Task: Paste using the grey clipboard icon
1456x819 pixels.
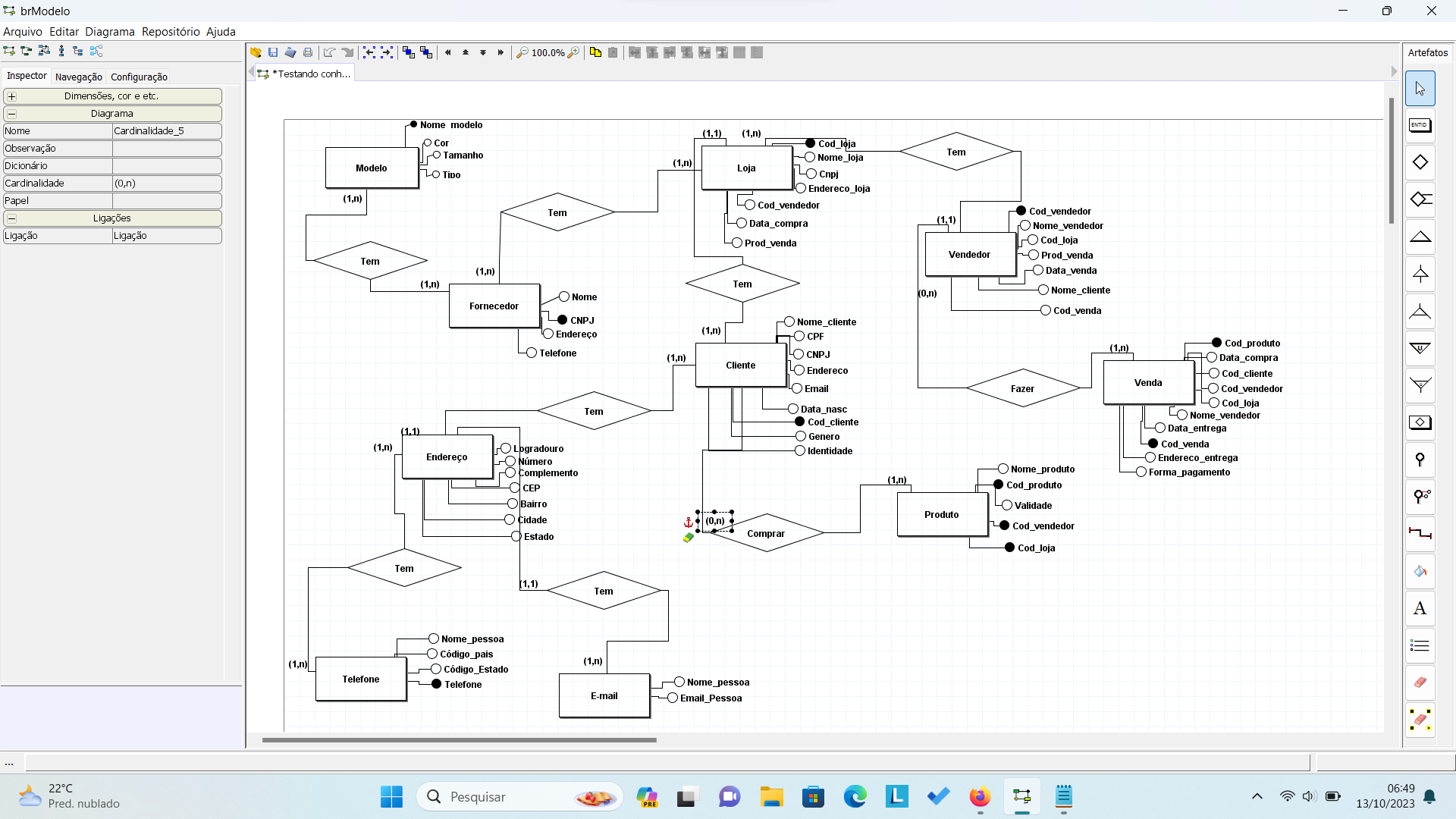Action: click(x=613, y=52)
